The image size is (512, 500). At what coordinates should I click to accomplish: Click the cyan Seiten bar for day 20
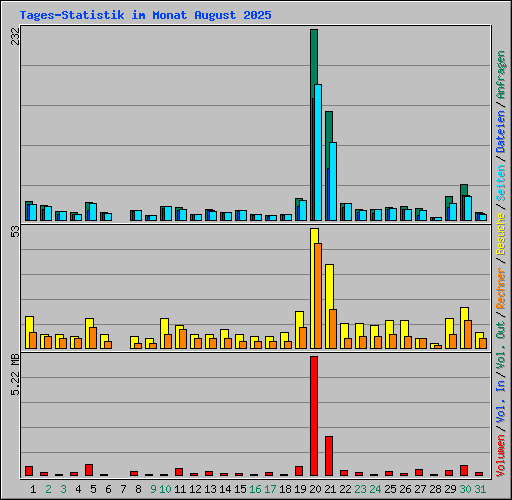point(318,152)
